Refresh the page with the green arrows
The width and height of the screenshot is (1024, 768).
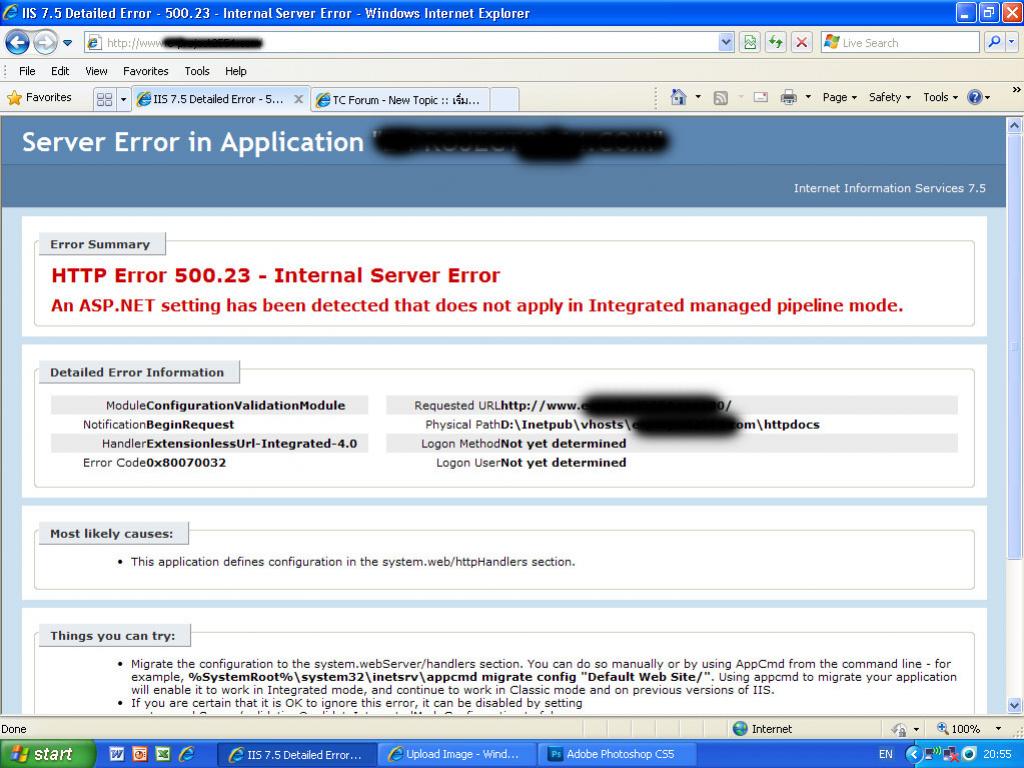775,43
